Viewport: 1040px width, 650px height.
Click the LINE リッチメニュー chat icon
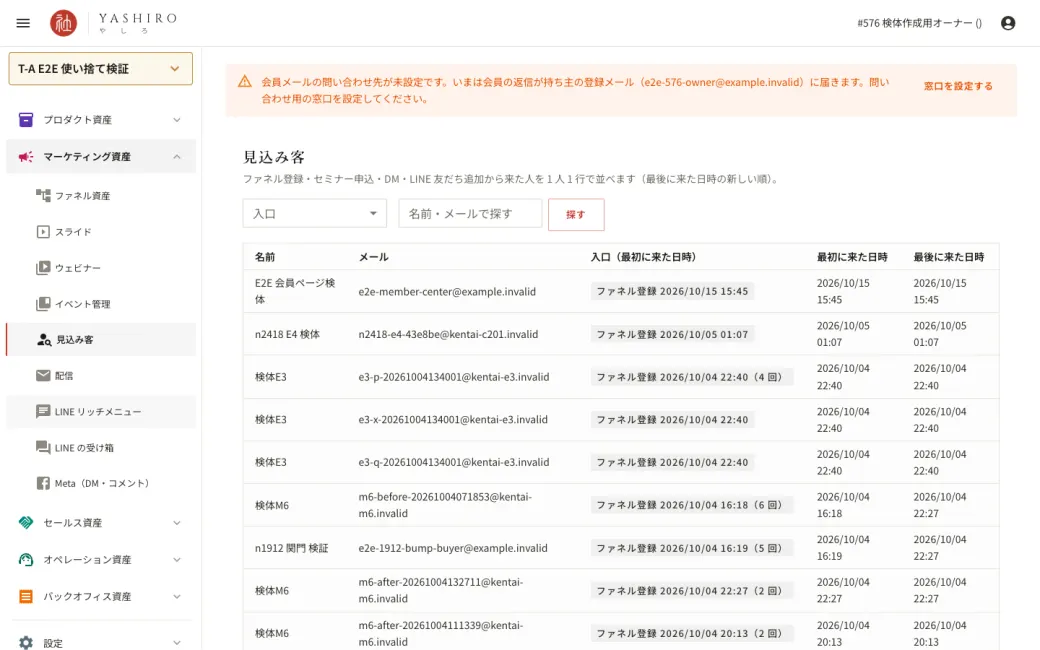click(43, 411)
